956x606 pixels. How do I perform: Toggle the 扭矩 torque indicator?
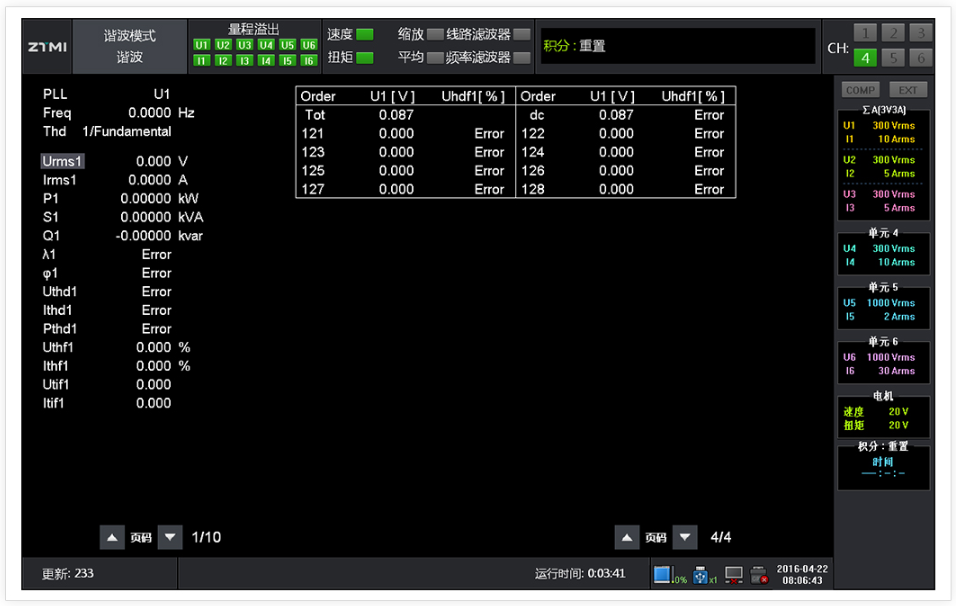tap(365, 57)
